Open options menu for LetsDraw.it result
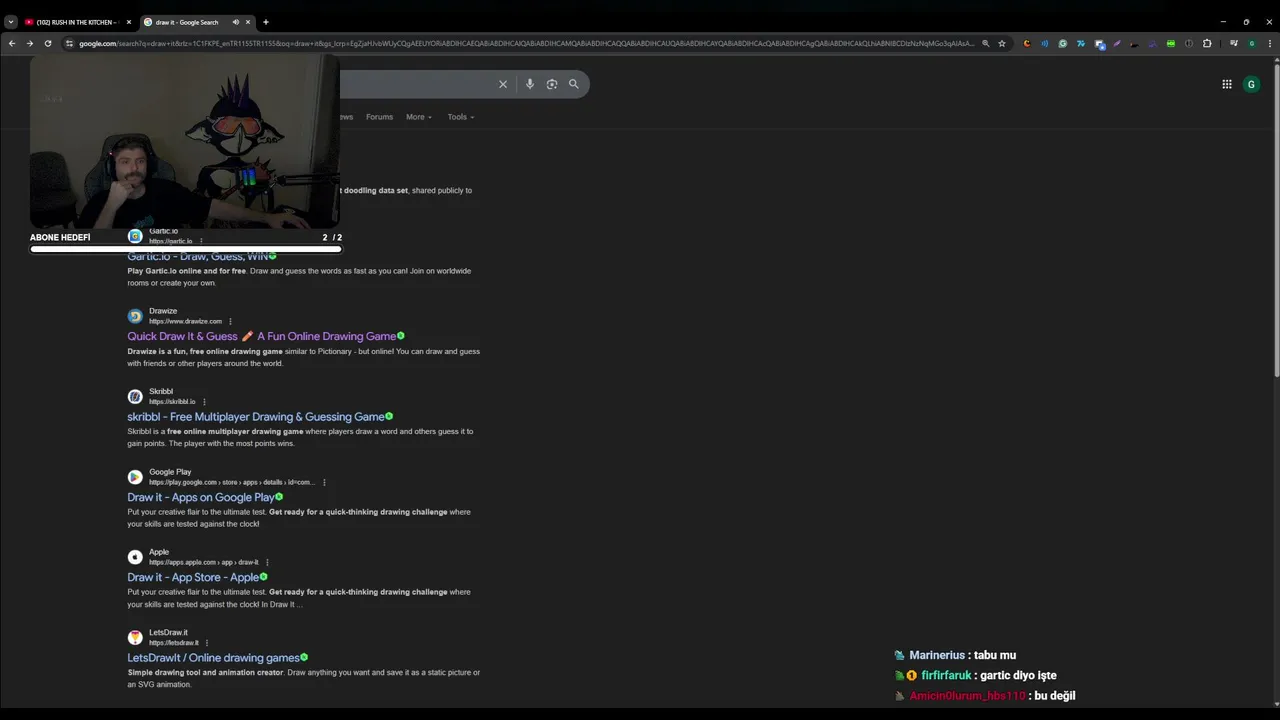This screenshot has height=720, width=1280. 207,643
